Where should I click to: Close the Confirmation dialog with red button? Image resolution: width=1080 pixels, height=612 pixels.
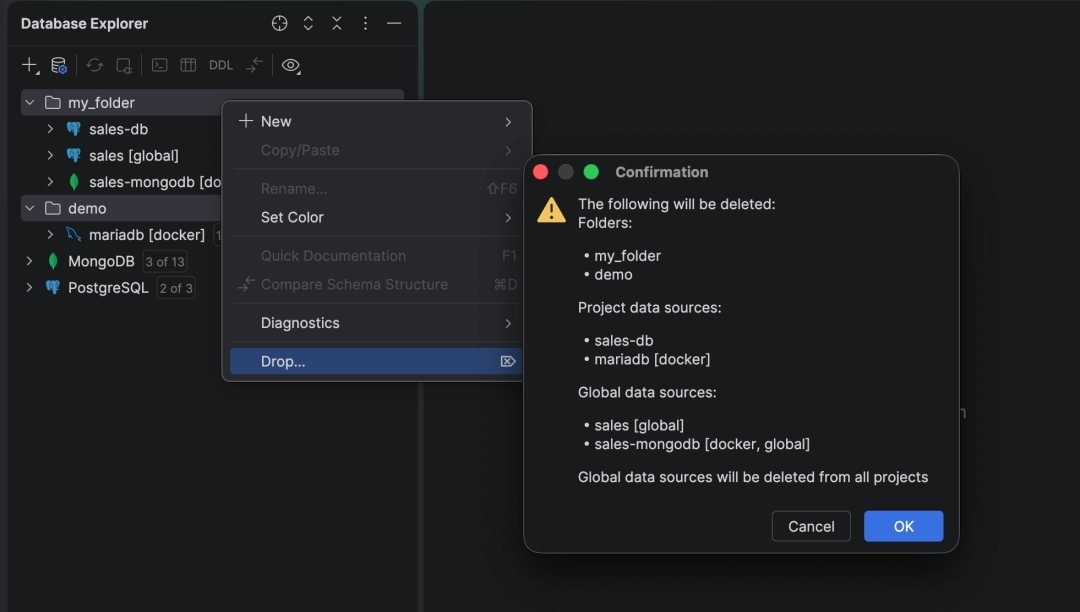[x=541, y=172]
